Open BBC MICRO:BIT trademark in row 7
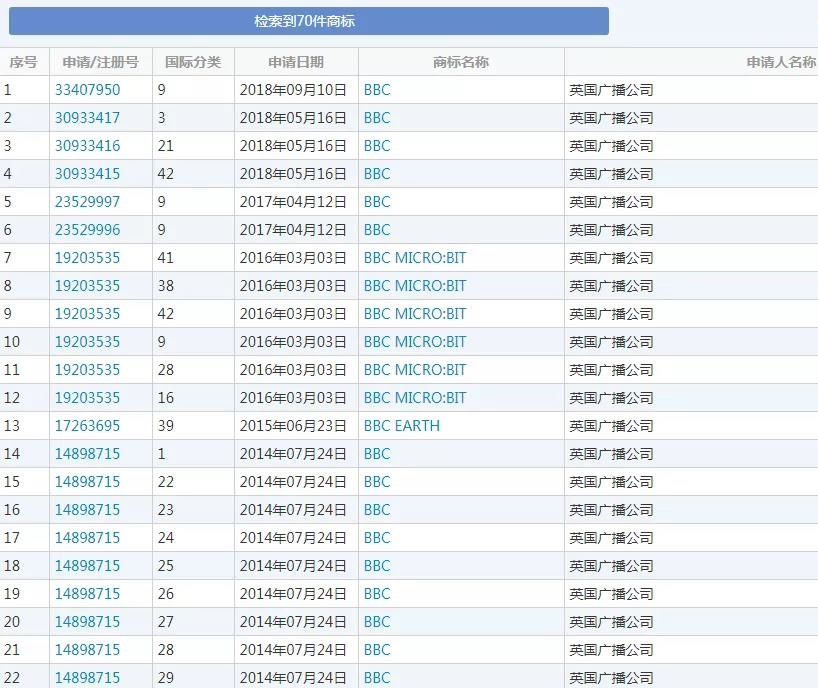This screenshot has height=688, width=818. 415,258
